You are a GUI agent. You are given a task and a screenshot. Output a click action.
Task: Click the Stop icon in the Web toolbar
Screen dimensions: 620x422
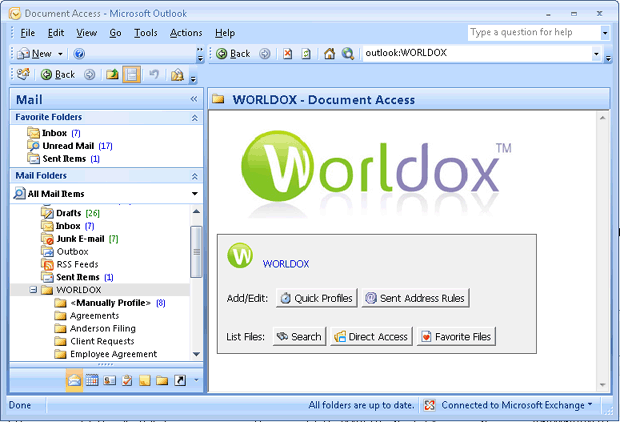(x=287, y=53)
